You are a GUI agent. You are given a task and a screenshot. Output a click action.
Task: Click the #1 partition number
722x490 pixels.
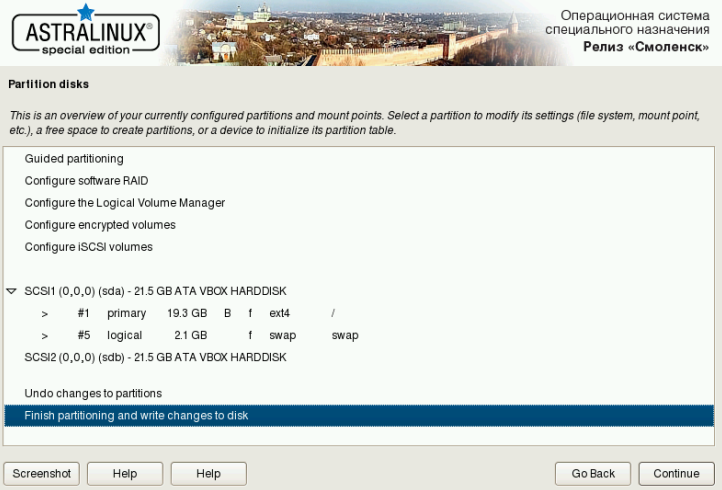coord(83,313)
